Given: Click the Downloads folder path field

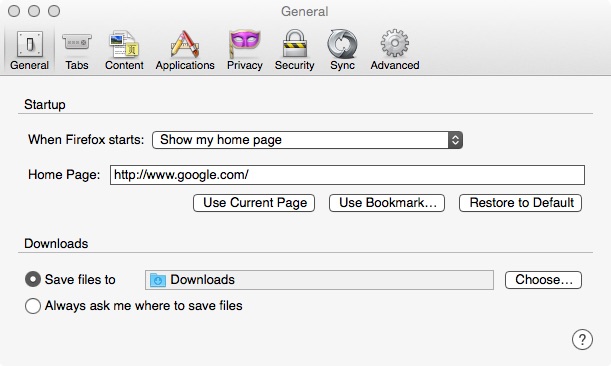Looking at the screenshot, I should [319, 280].
